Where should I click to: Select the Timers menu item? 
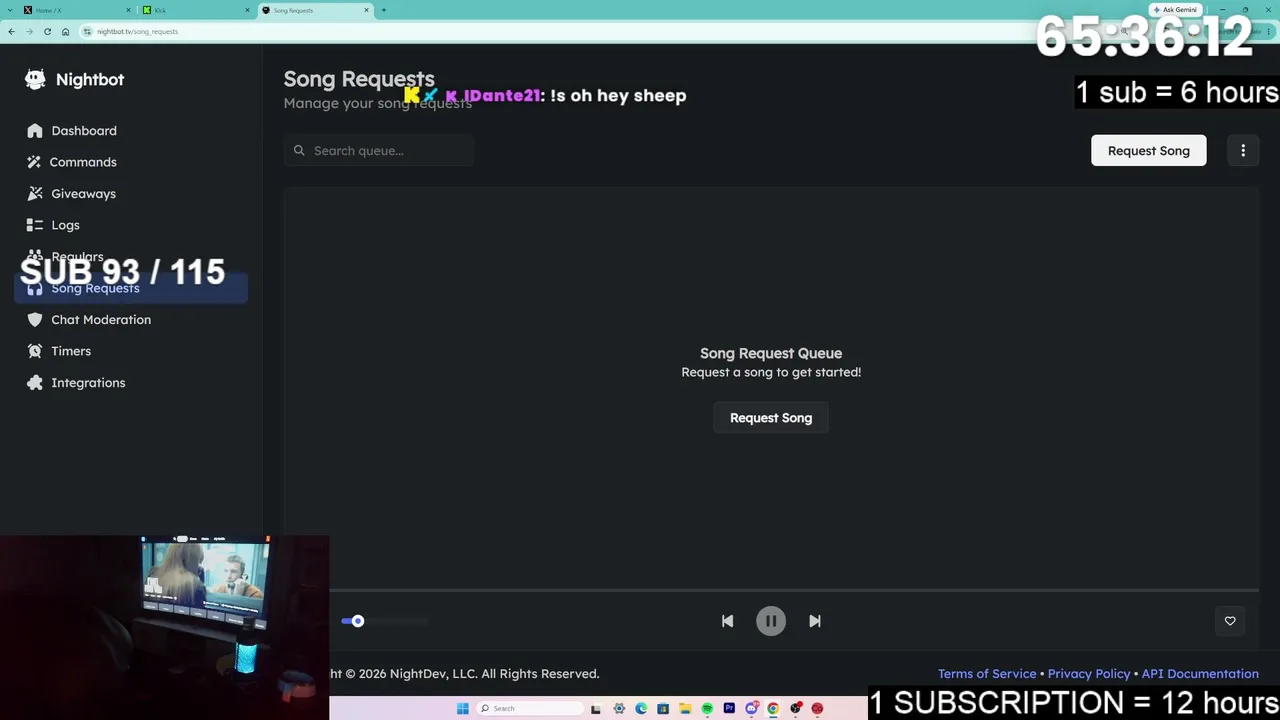[71, 351]
